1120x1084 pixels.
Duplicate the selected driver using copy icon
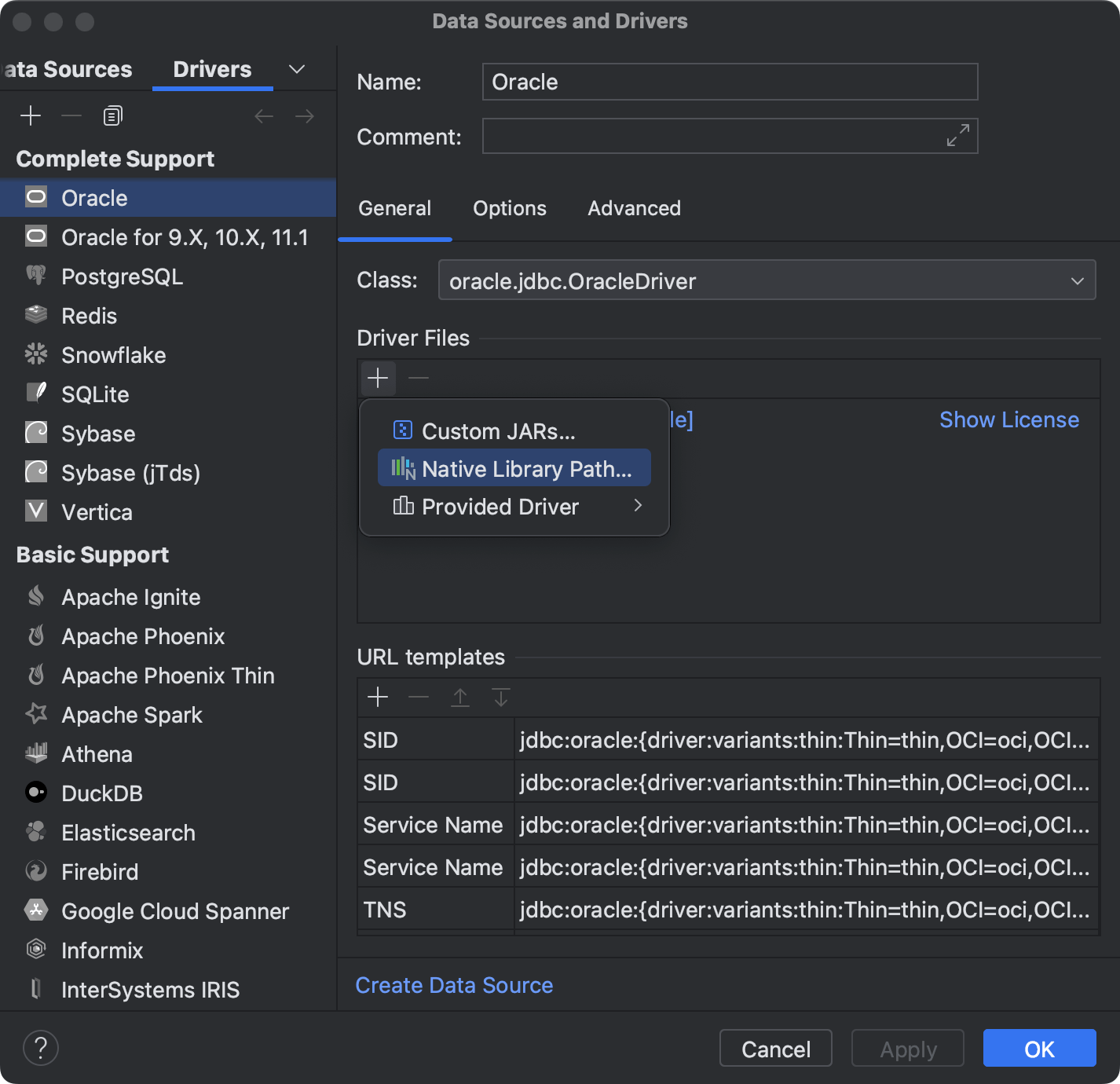click(x=112, y=115)
